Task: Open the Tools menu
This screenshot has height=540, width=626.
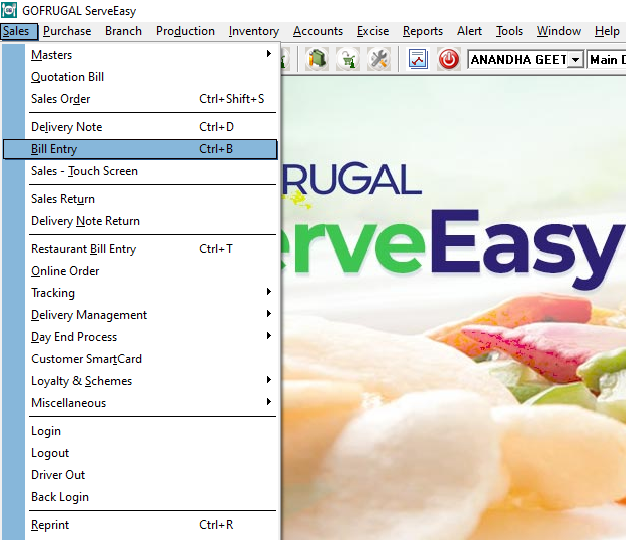Action: pyautogui.click(x=509, y=31)
